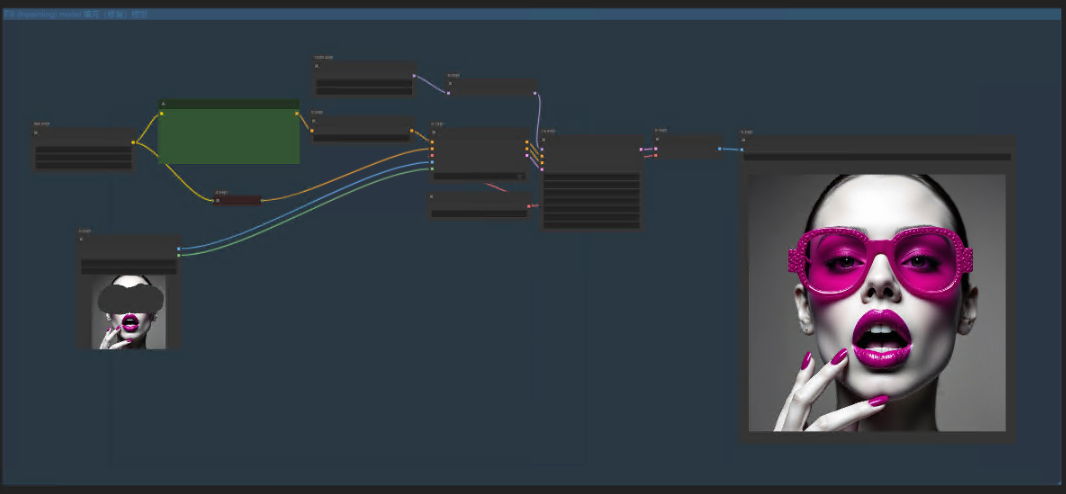This screenshot has width=1066, height=494.
Task: Open the combo widget at bottom of central node
Action: pyautogui.click(x=478, y=176)
